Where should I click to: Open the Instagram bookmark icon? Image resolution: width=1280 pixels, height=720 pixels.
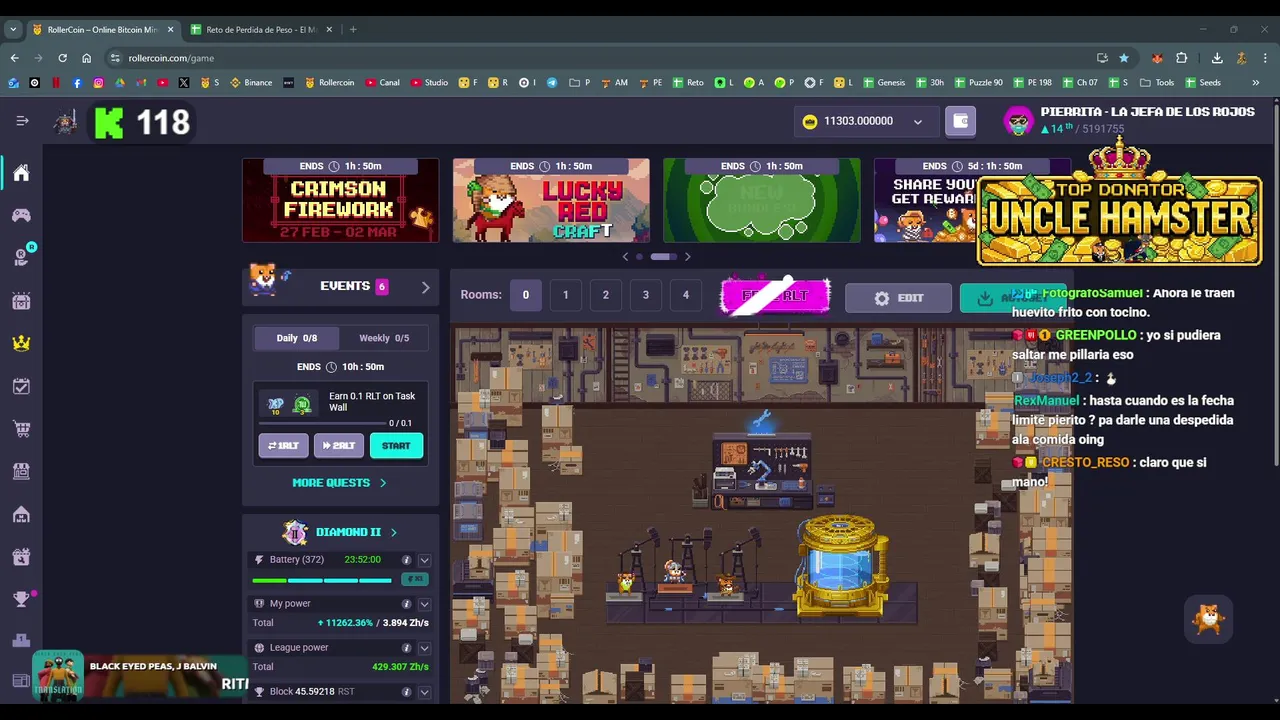tap(98, 83)
